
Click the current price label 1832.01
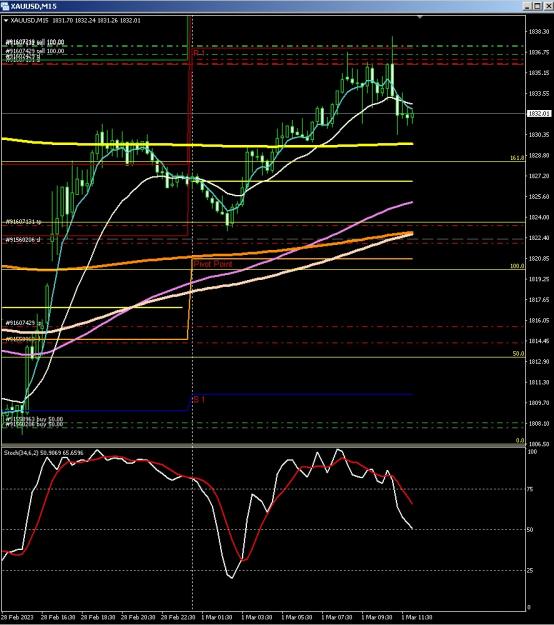tap(538, 114)
